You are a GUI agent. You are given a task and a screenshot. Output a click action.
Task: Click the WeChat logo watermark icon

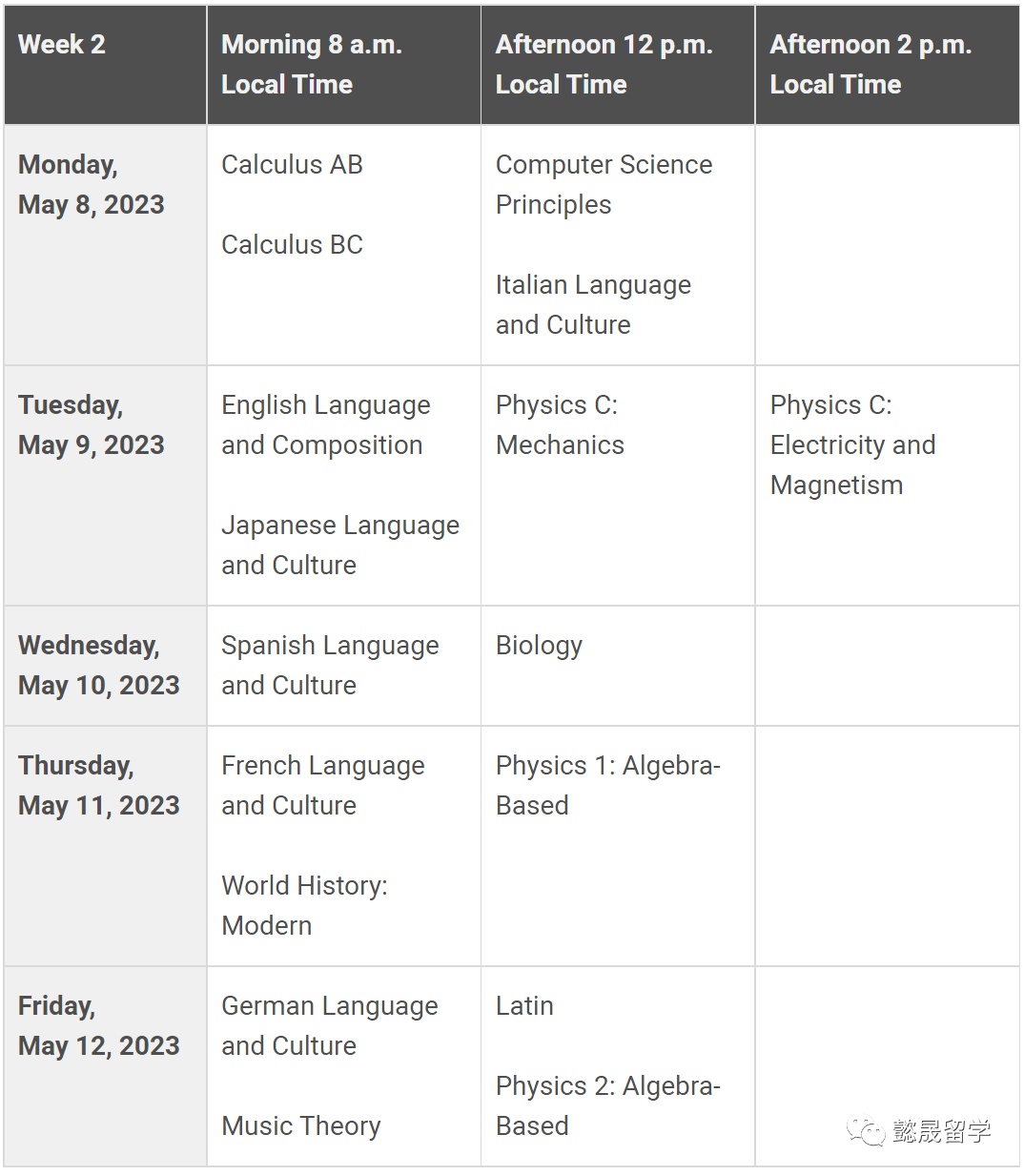point(867,1131)
